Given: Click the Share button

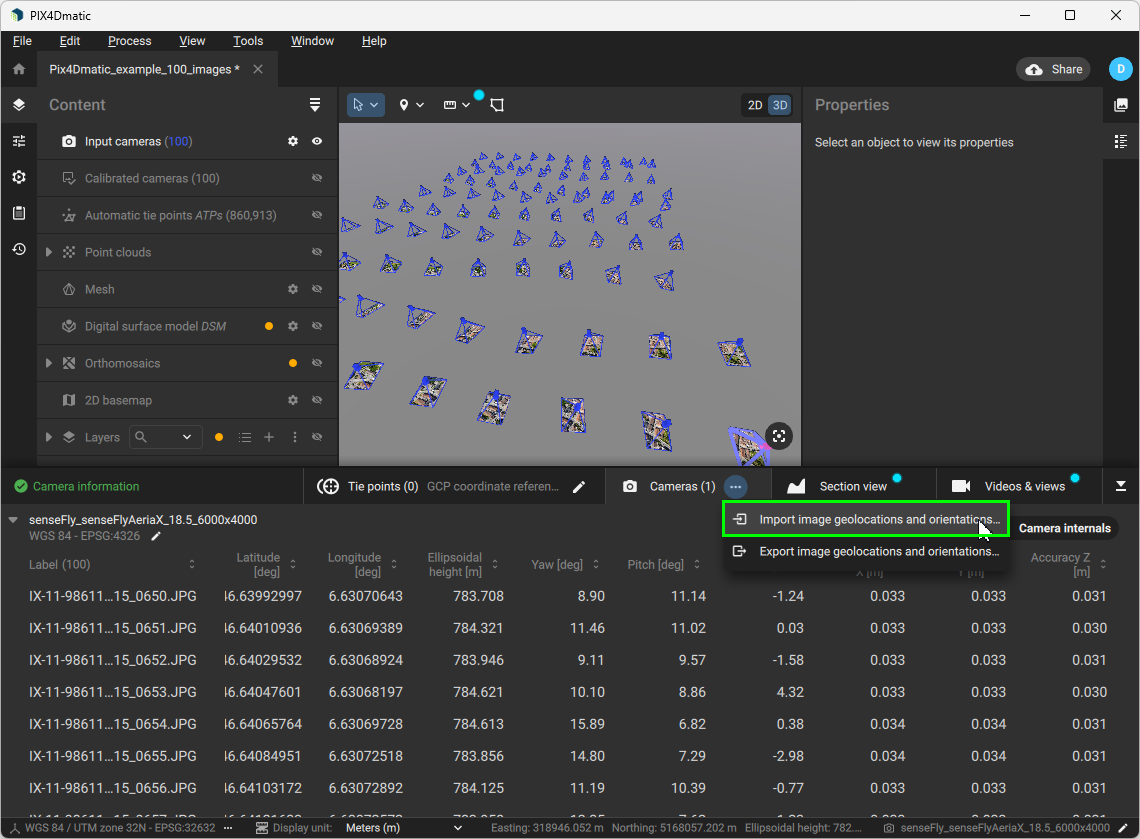Looking at the screenshot, I should click(x=1052, y=69).
